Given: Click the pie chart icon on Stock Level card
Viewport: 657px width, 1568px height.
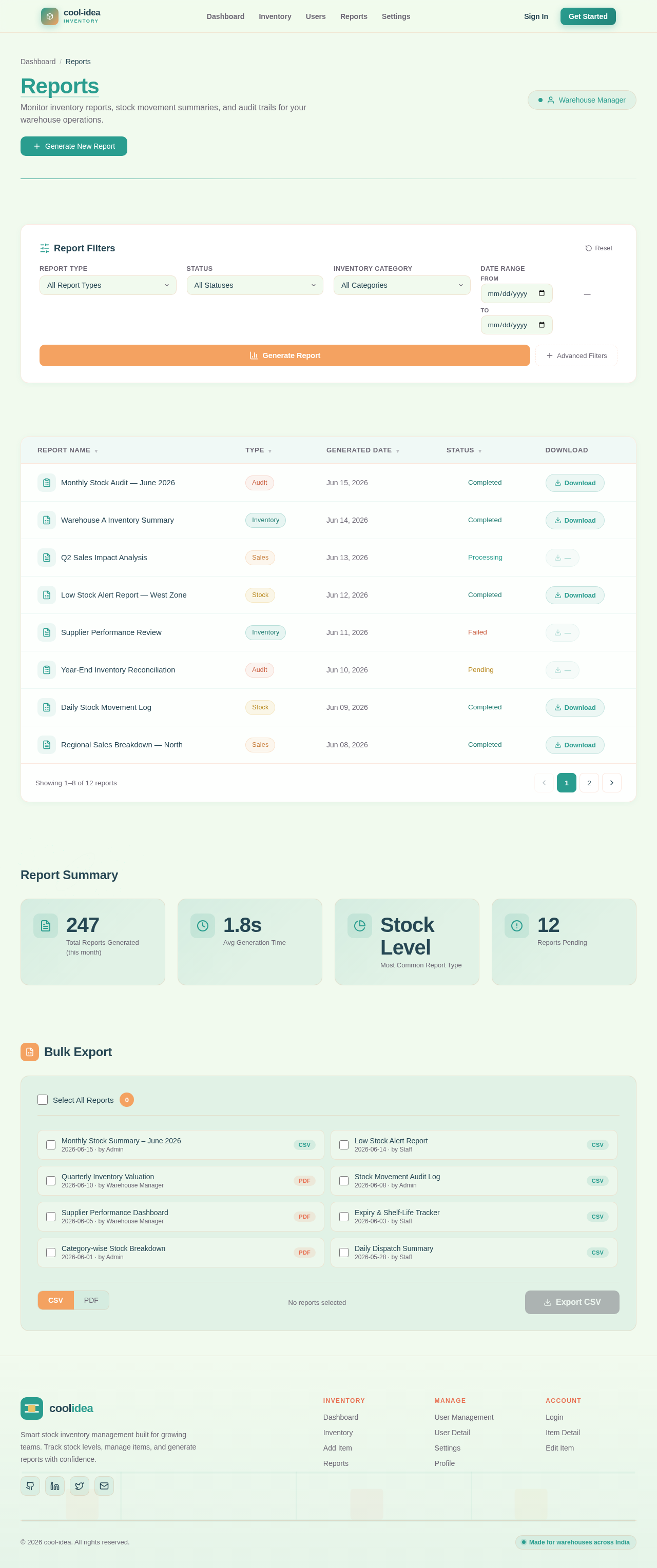Looking at the screenshot, I should click(360, 926).
